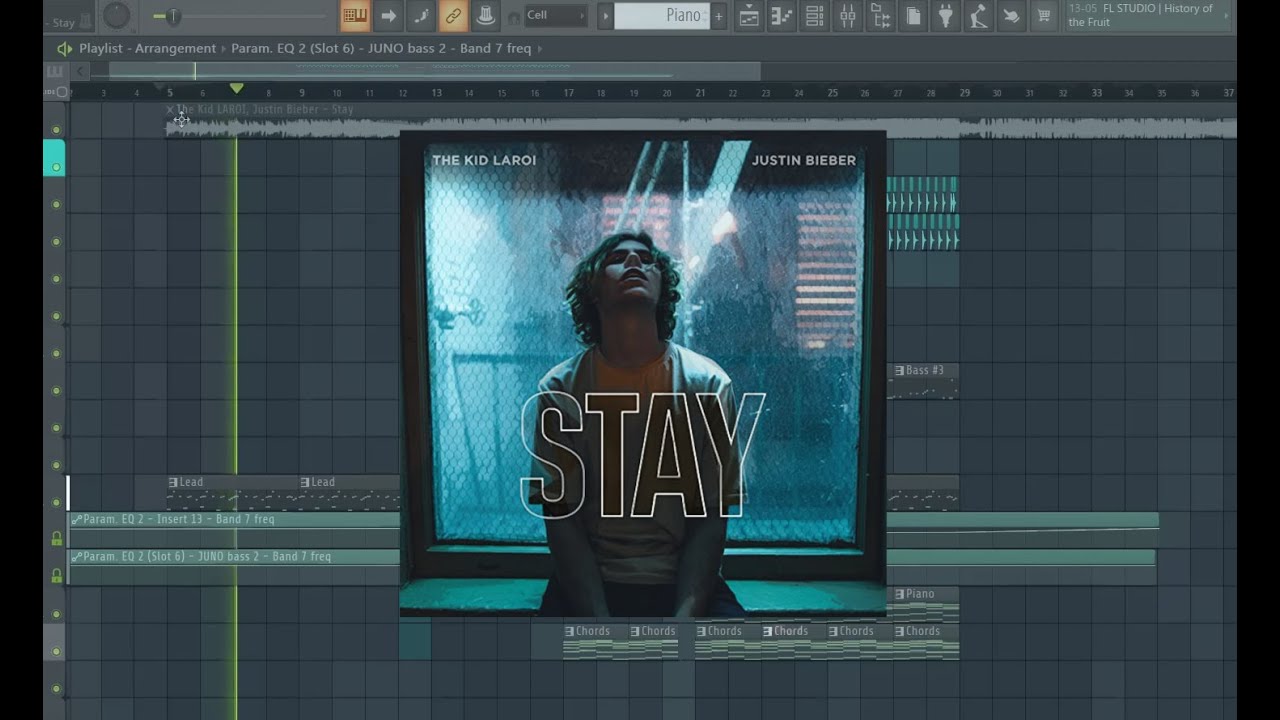The image size is (1280, 720).
Task: Click the horizontal slider at top left
Action: click(242, 16)
